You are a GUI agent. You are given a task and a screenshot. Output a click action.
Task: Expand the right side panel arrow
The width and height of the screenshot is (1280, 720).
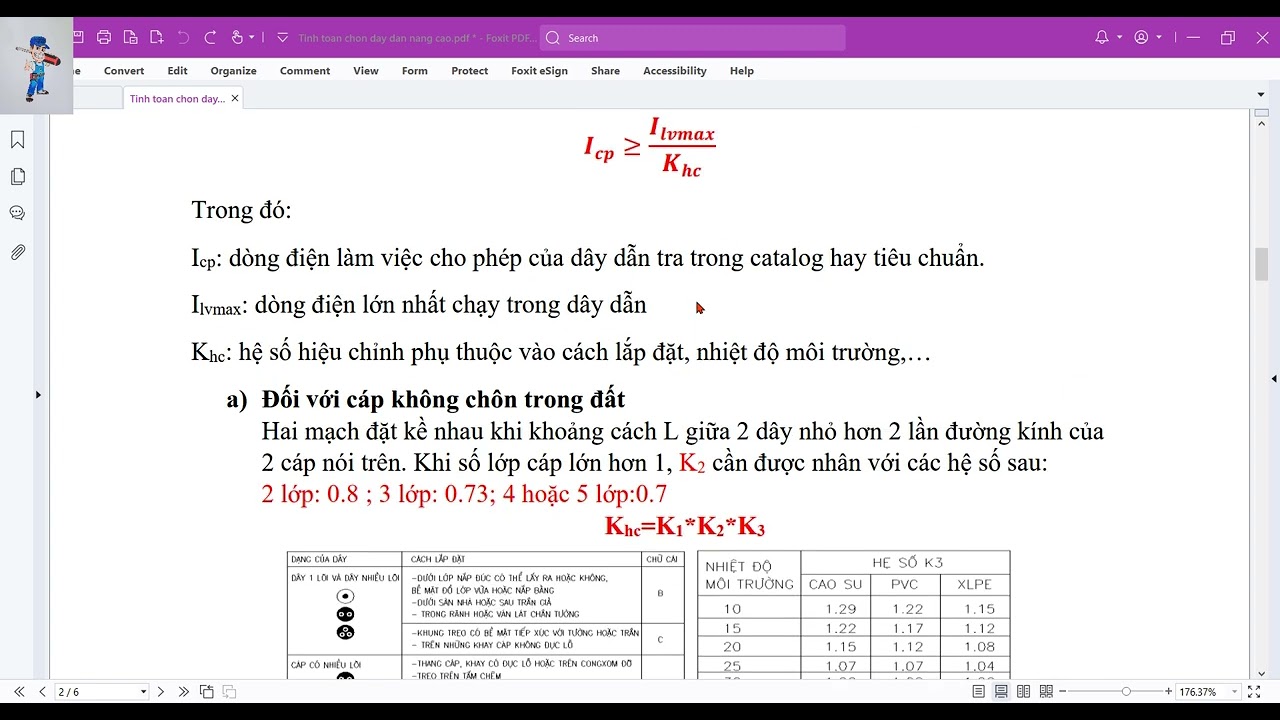(x=1274, y=379)
